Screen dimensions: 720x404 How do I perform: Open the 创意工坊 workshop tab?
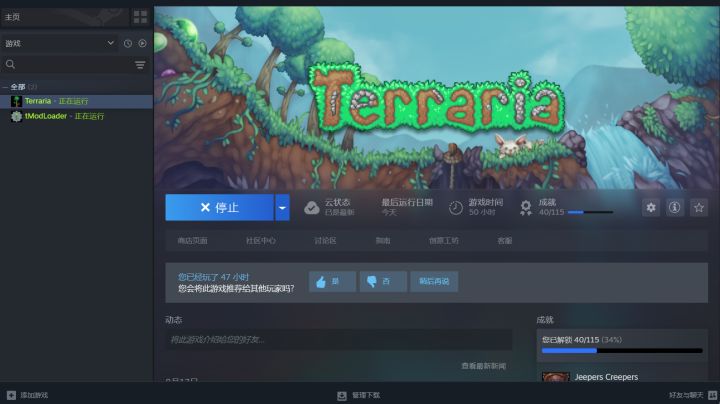point(444,241)
